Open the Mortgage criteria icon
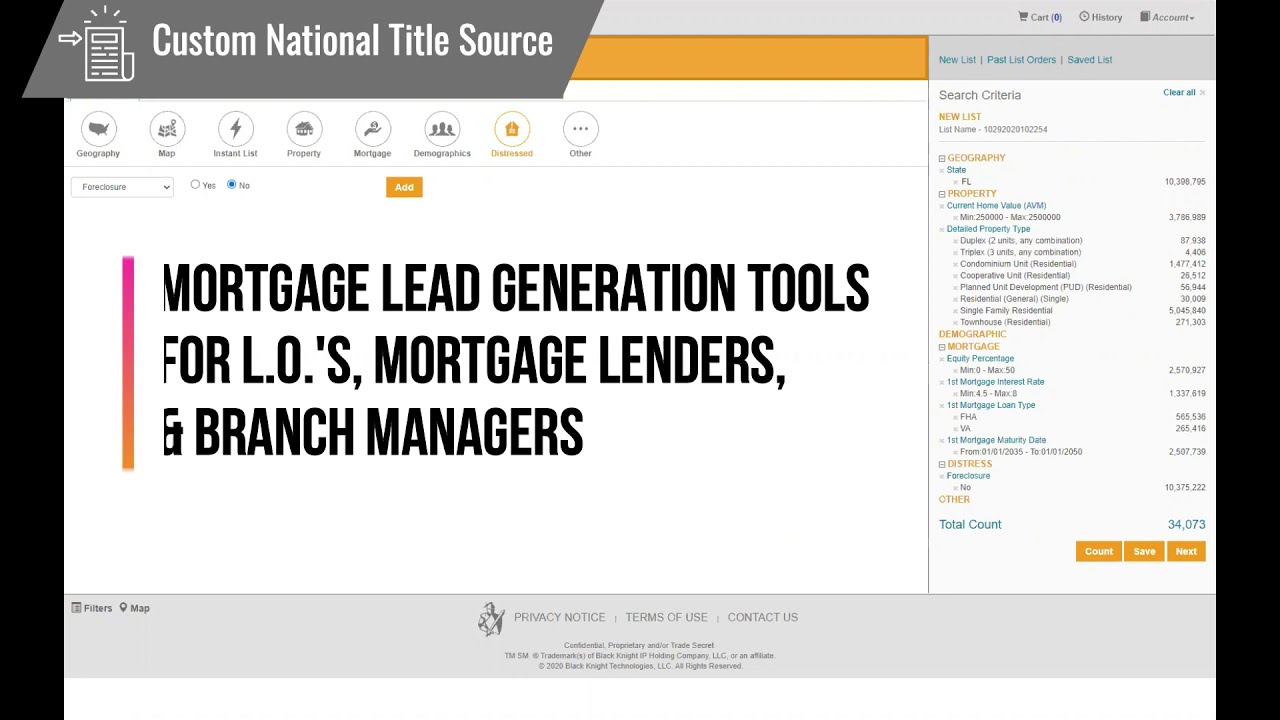 pyautogui.click(x=372, y=129)
